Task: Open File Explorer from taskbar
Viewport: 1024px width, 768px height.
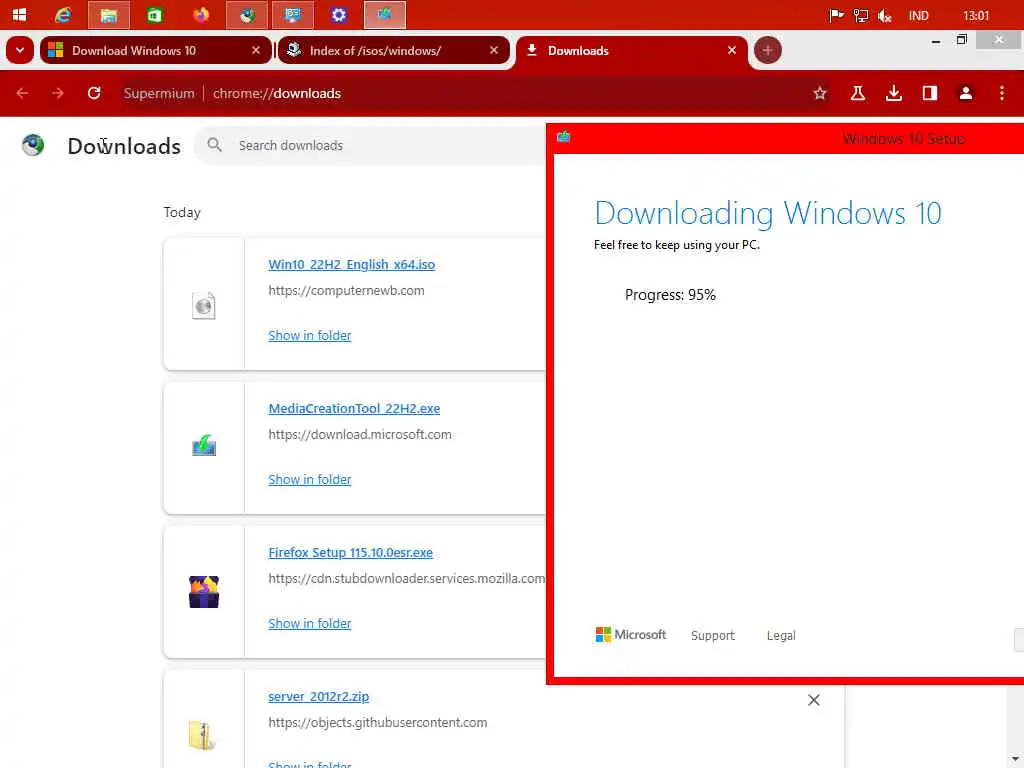Action: coord(108,15)
